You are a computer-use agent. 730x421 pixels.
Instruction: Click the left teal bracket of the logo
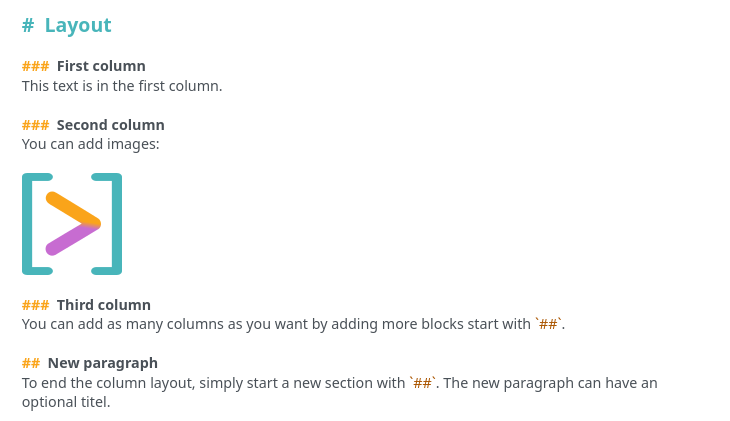click(x=37, y=224)
